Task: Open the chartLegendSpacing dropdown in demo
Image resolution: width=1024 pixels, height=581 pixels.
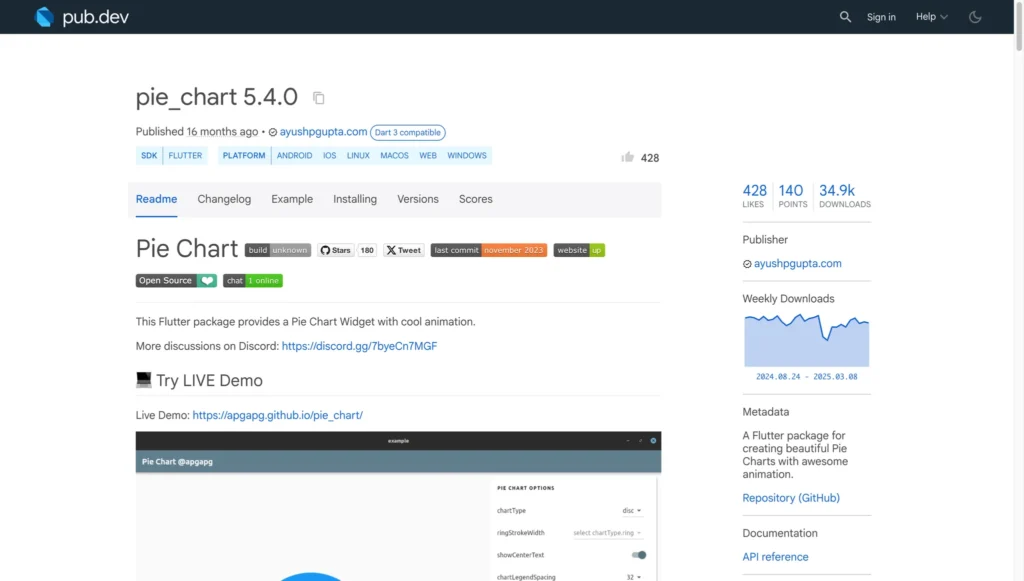Action: 633,577
